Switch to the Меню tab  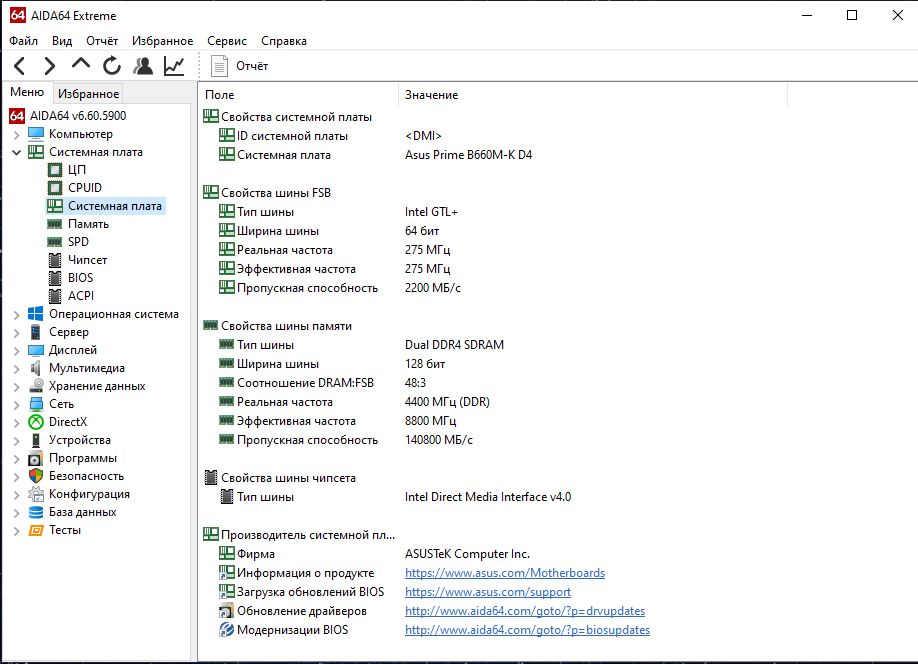27,93
